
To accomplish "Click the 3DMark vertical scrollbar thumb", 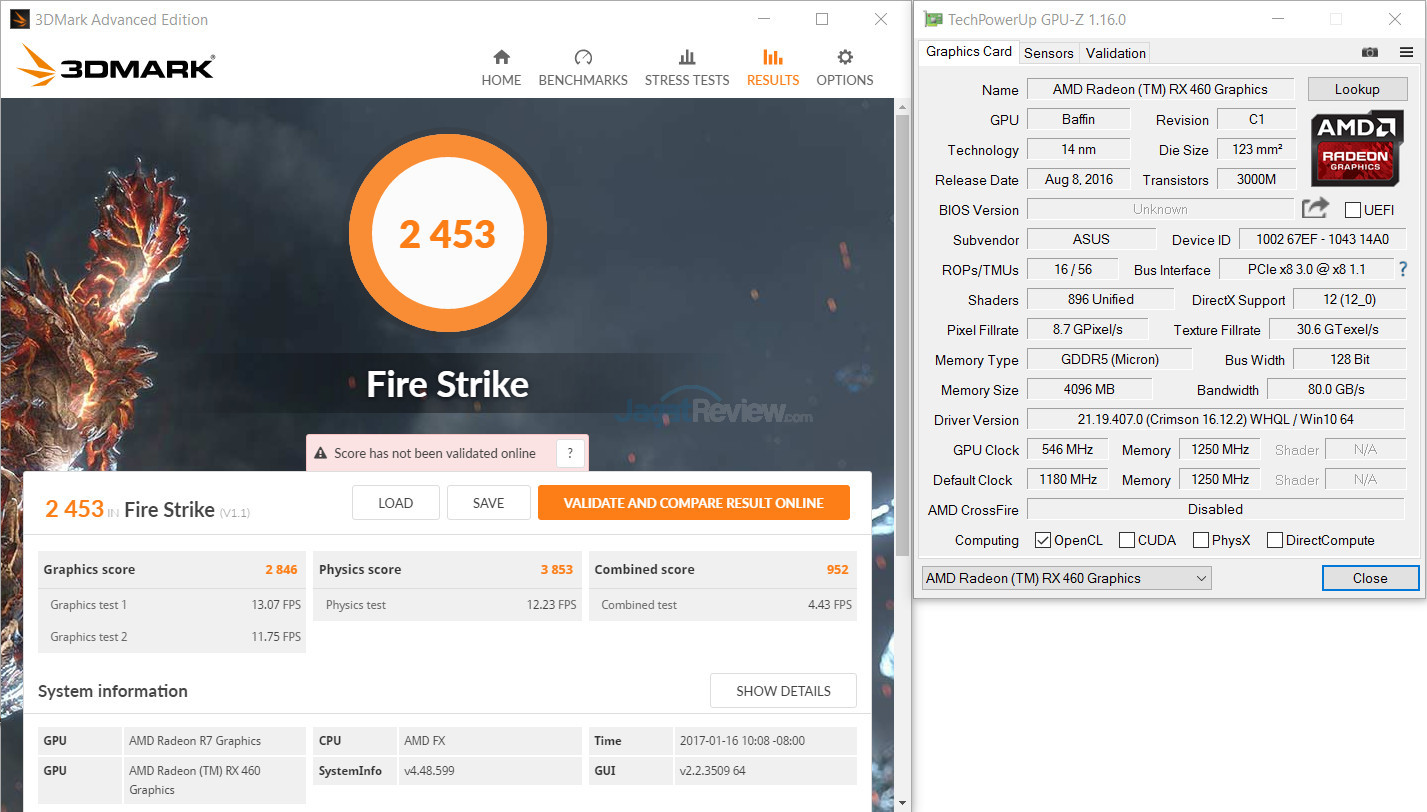I will pos(903,335).
